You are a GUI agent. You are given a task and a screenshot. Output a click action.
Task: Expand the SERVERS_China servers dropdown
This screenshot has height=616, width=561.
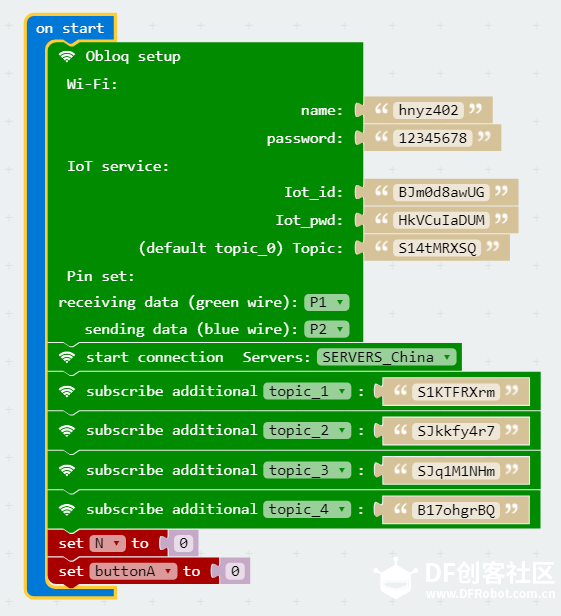click(387, 357)
